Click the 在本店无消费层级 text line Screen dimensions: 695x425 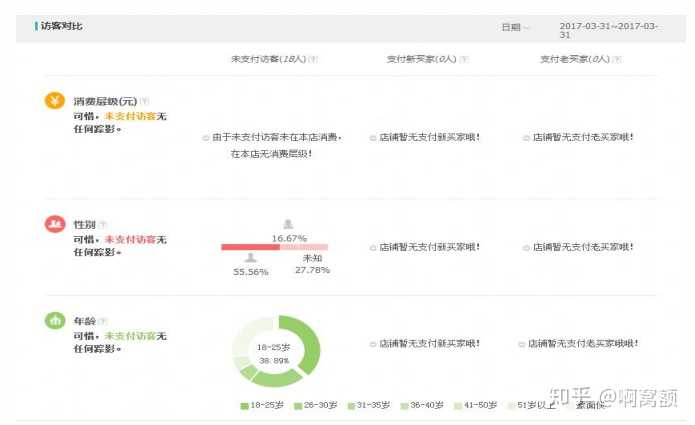[271, 154]
